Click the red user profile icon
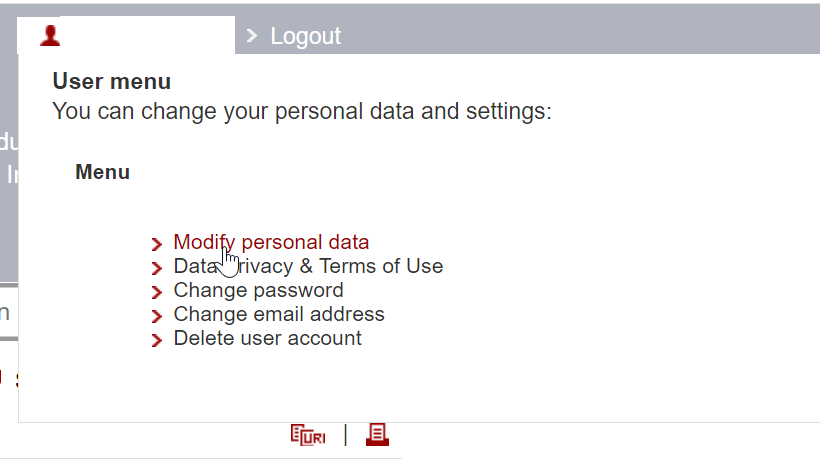 click(x=50, y=36)
